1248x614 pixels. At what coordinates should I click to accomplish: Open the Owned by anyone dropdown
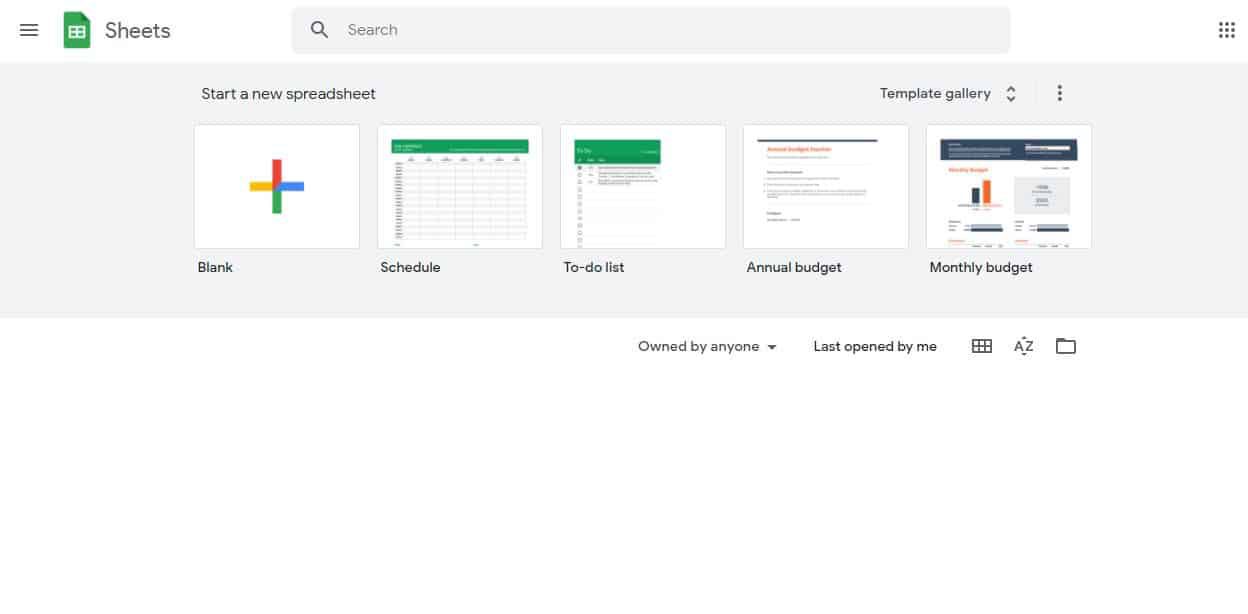(x=708, y=346)
